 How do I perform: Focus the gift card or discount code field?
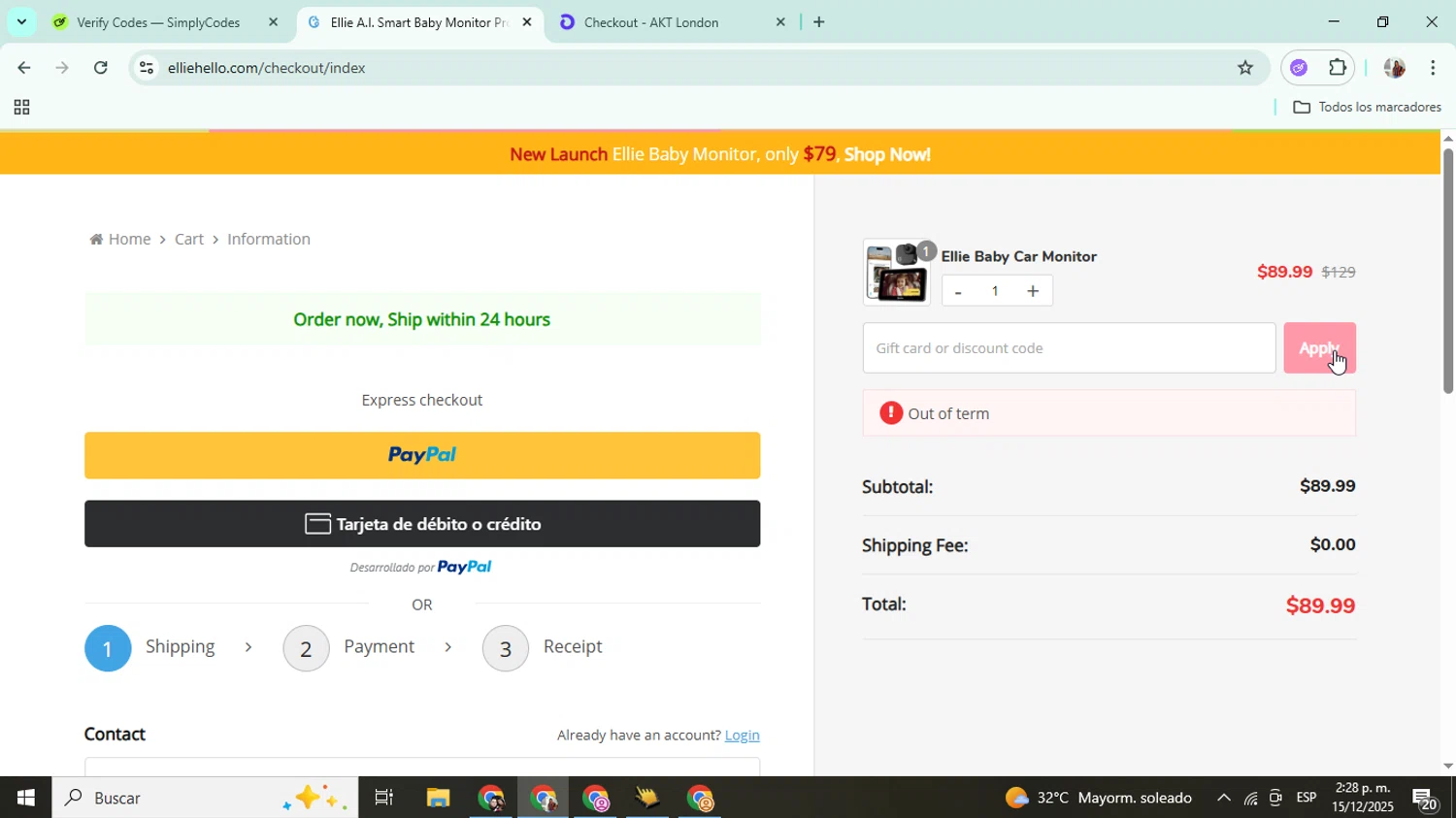click(1069, 348)
